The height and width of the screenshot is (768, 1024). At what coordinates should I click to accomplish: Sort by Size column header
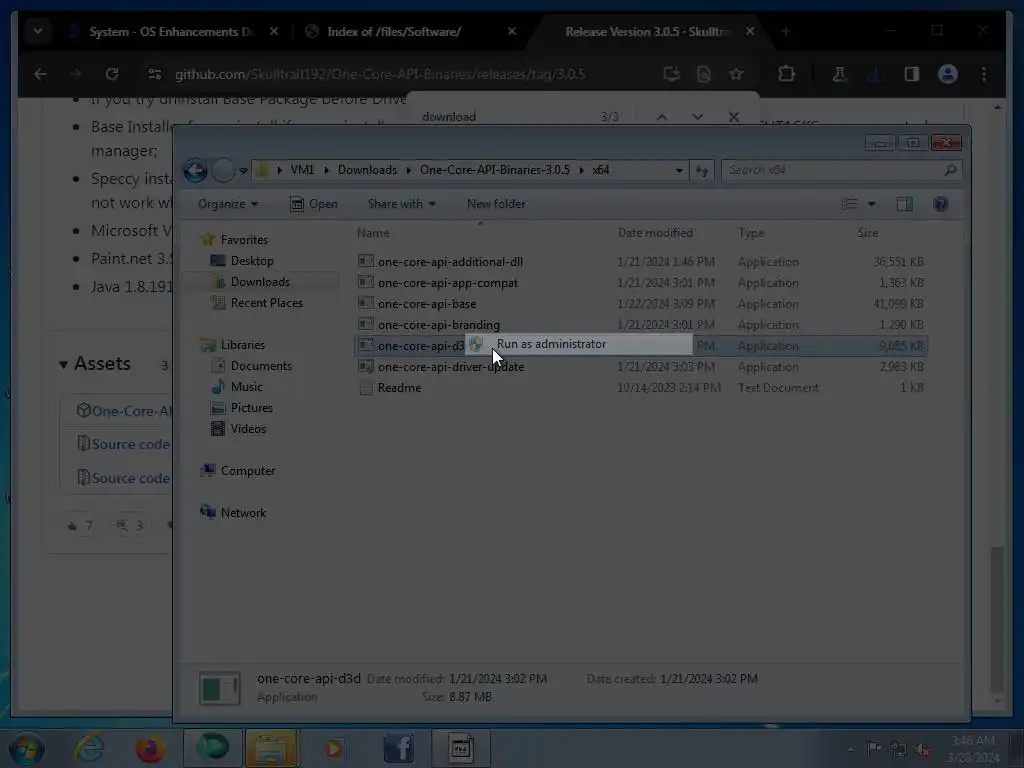pos(867,233)
